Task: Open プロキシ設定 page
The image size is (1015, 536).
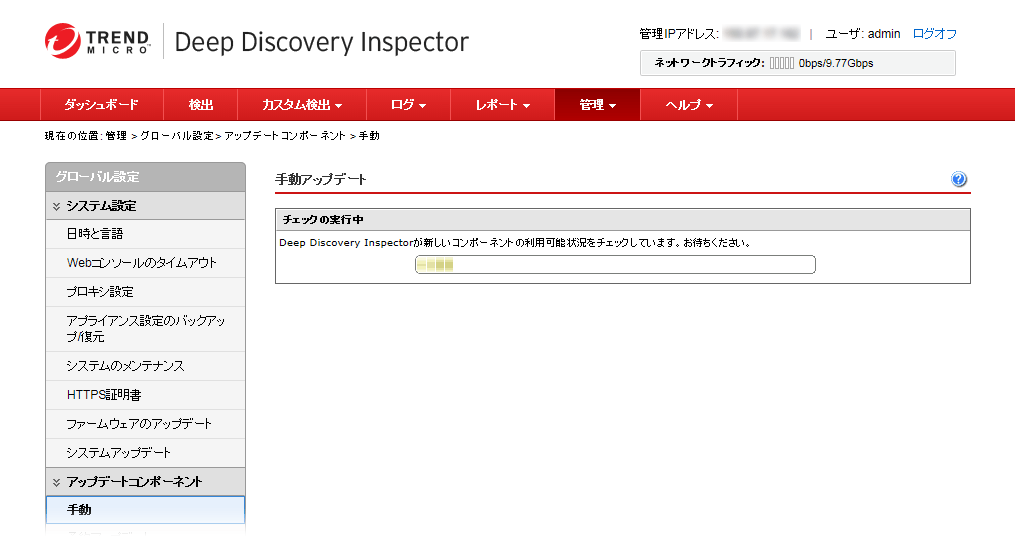Action: pos(146,292)
